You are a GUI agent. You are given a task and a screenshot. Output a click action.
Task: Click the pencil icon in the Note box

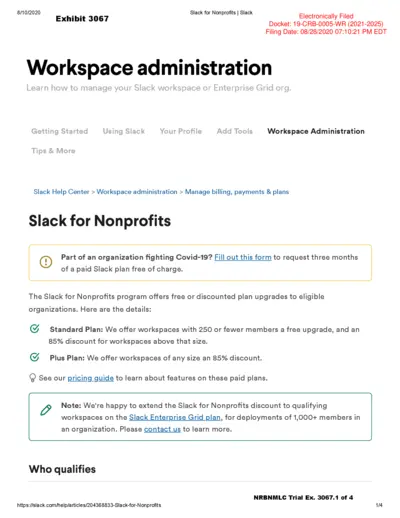coord(46,410)
